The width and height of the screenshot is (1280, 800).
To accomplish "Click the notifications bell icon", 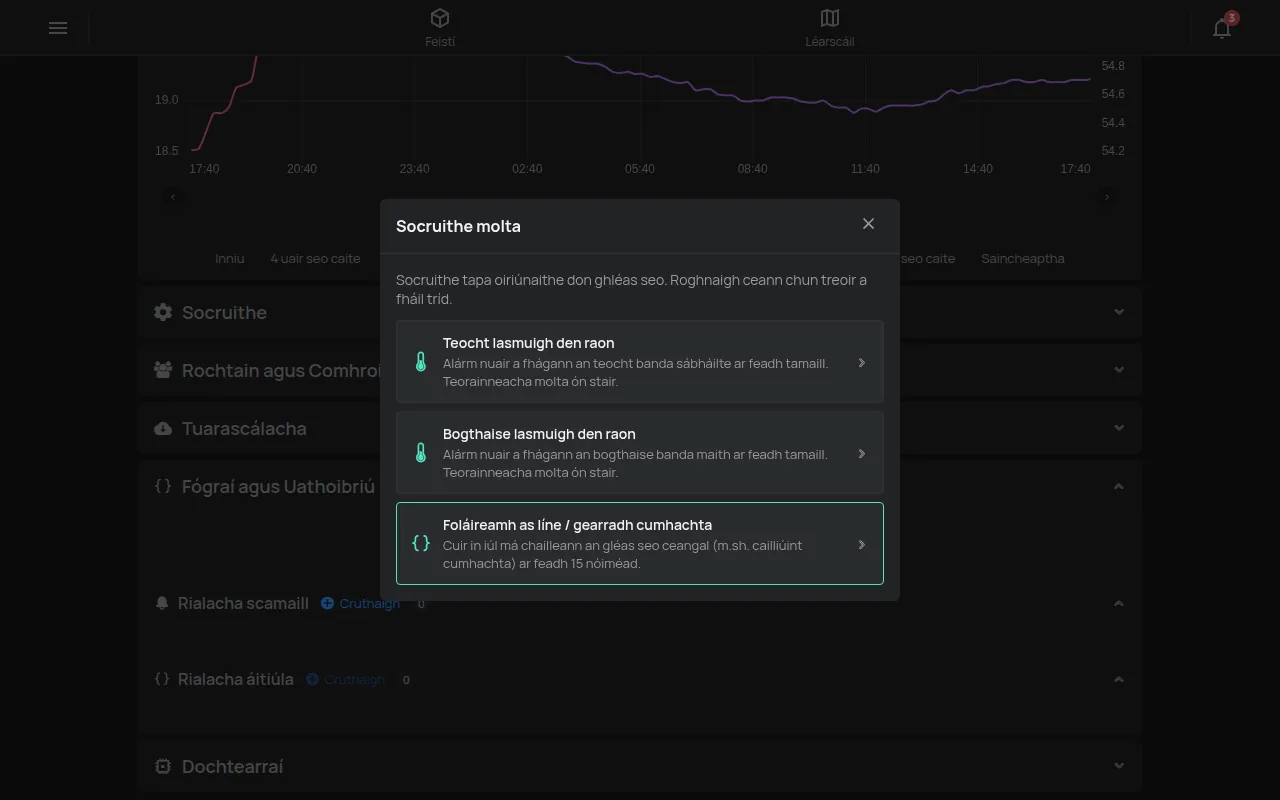I will tap(1222, 28).
